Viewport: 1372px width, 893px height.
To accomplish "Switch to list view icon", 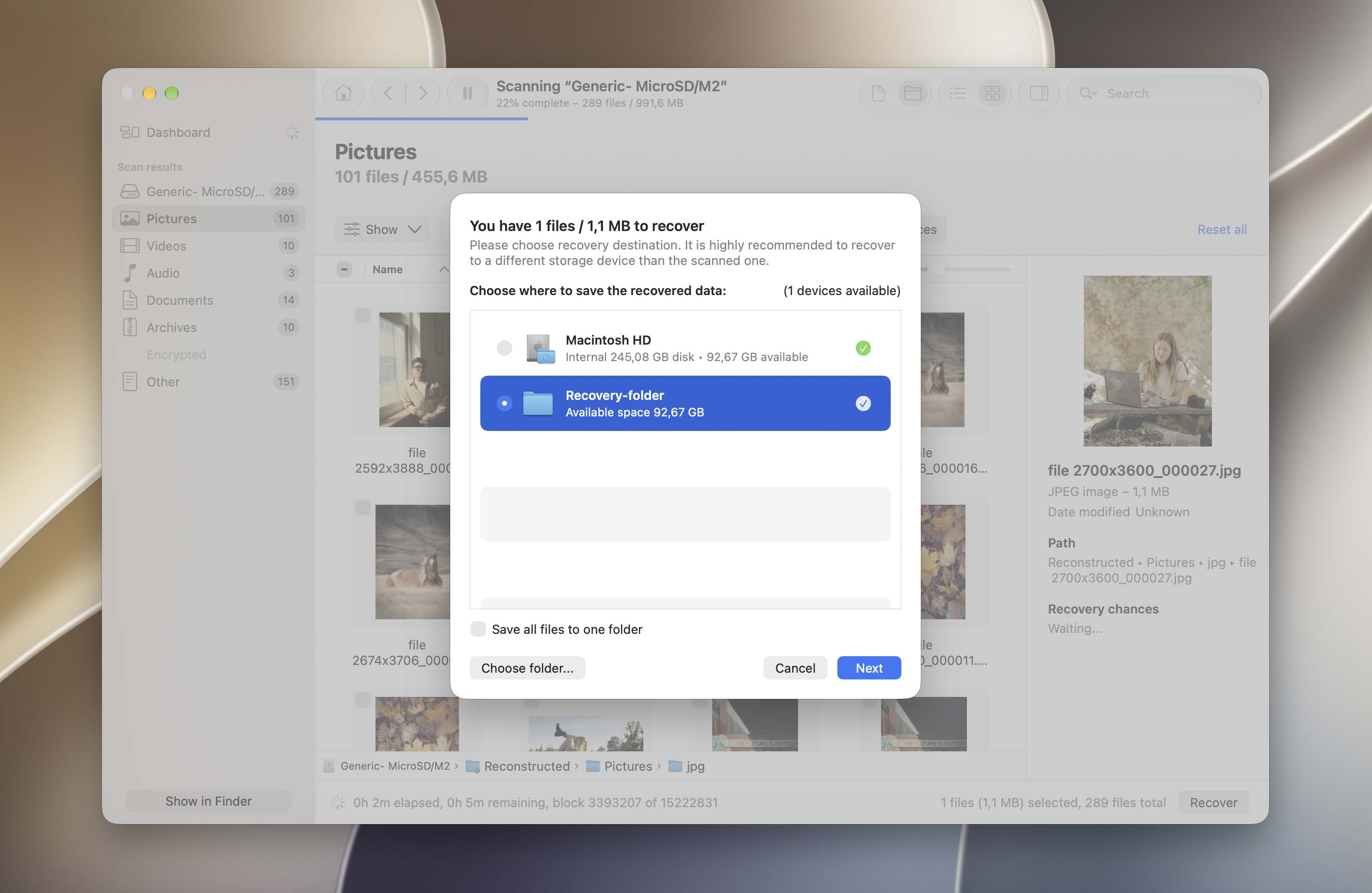I will pyautogui.click(x=958, y=93).
